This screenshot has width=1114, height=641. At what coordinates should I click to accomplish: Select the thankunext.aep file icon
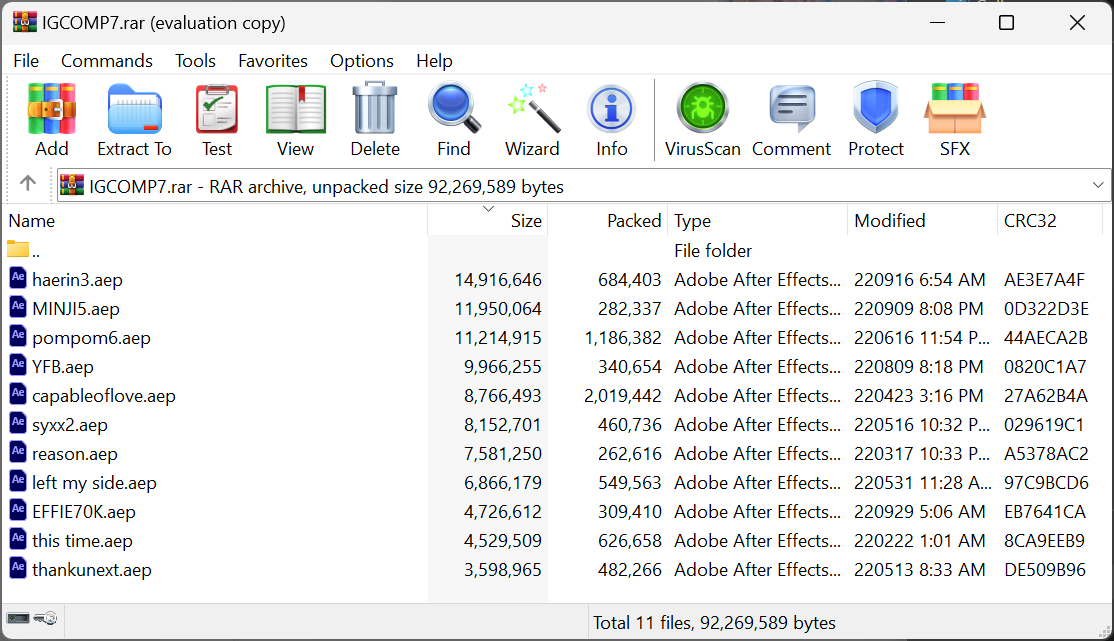click(x=18, y=569)
